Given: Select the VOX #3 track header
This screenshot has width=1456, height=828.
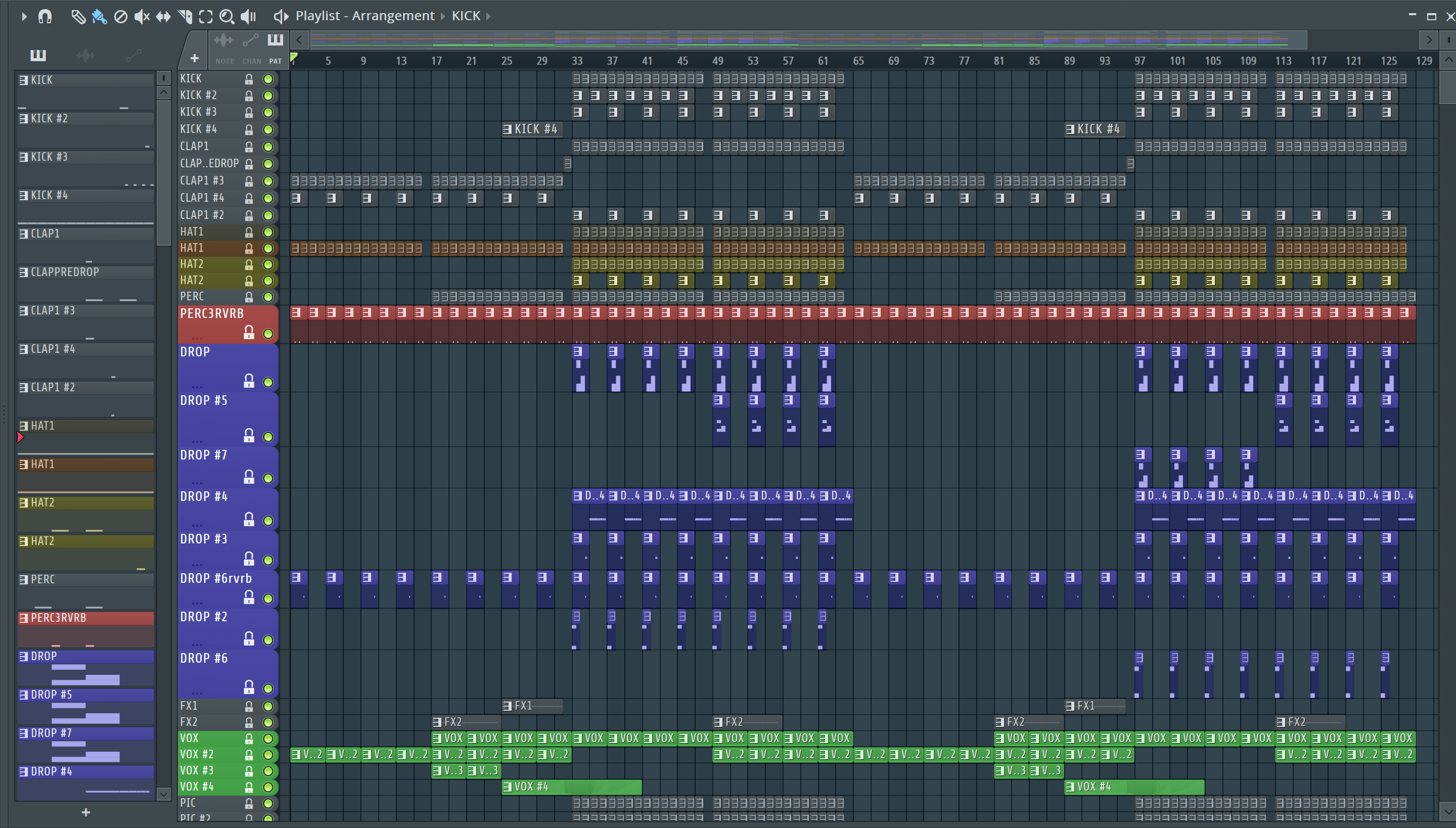Looking at the screenshot, I should pos(227,770).
